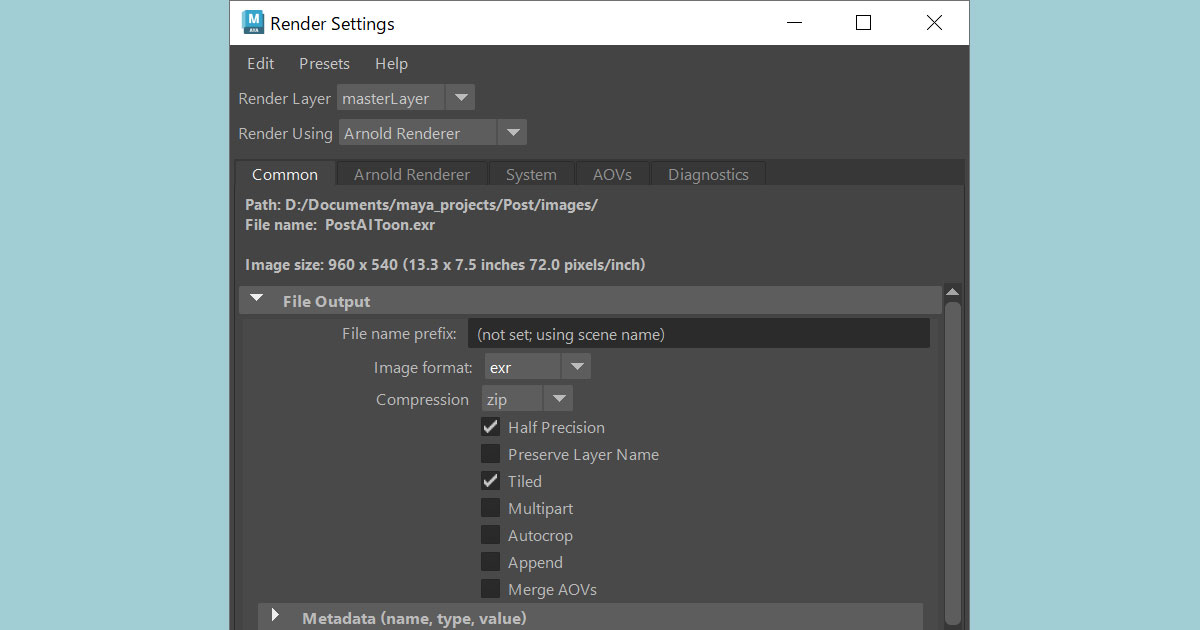1200x630 pixels.
Task: Click the Image size: 960 x 540 text
Action: pyautogui.click(x=445, y=265)
